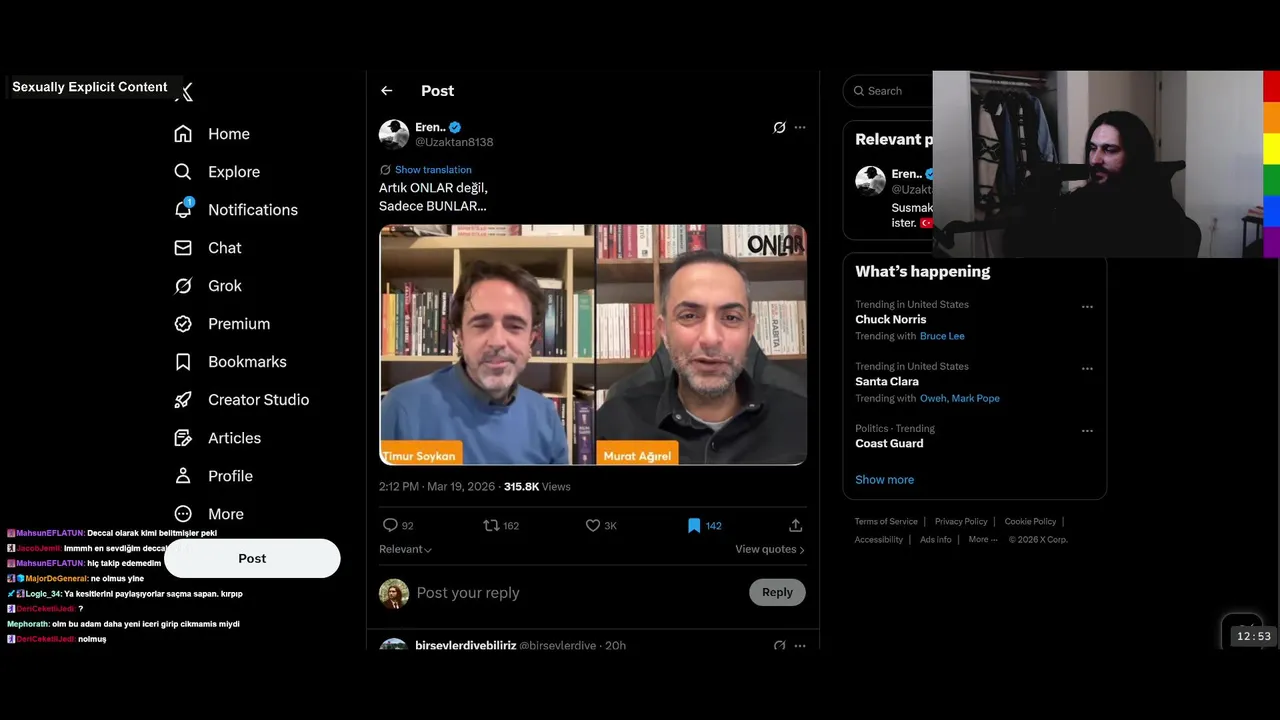Screen dimensions: 1280x720
Task: Open three-dot menu on birseylerdivebiliriz reply
Action: (x=800, y=646)
